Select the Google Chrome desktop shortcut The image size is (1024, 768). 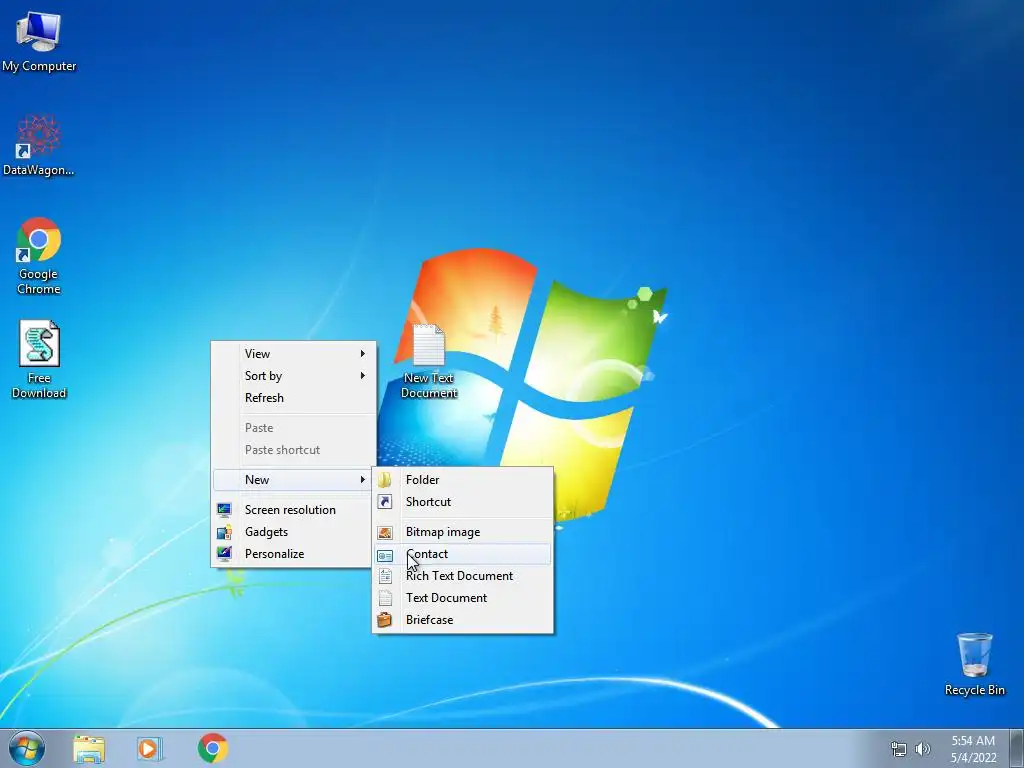pyautogui.click(x=39, y=256)
